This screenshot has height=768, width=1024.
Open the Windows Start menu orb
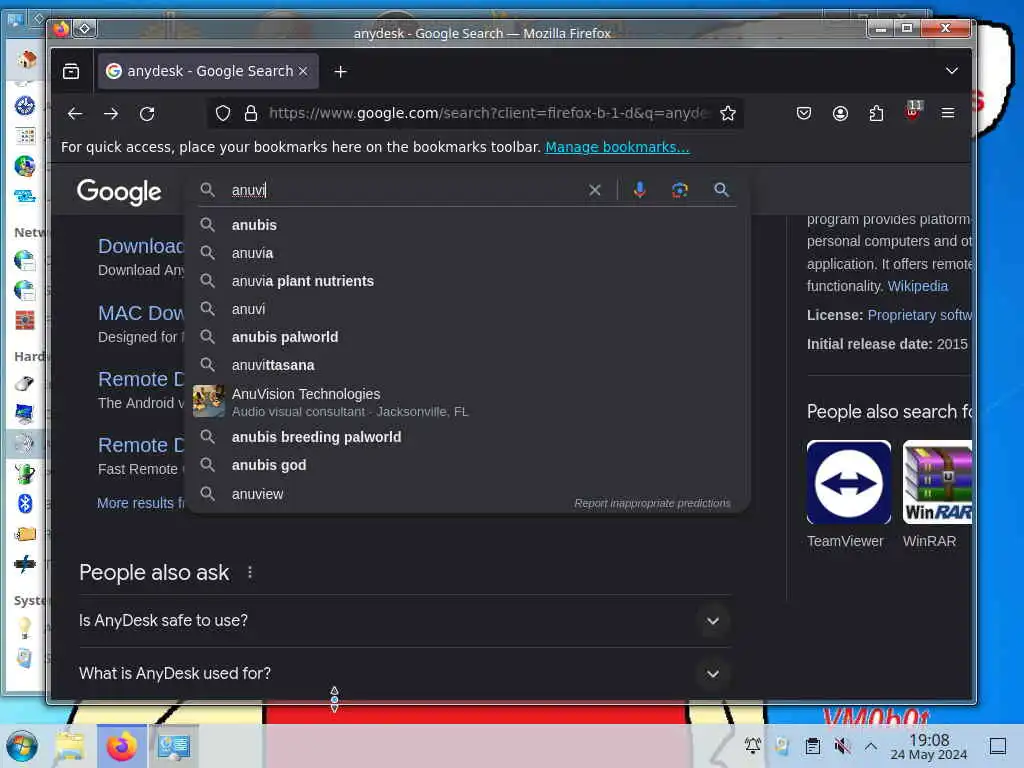pos(22,746)
